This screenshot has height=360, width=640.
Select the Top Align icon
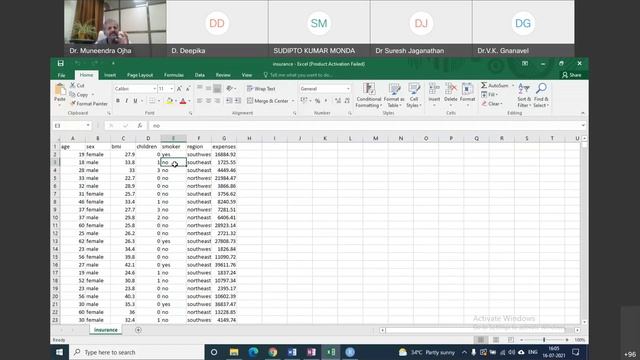click(x=200, y=88)
